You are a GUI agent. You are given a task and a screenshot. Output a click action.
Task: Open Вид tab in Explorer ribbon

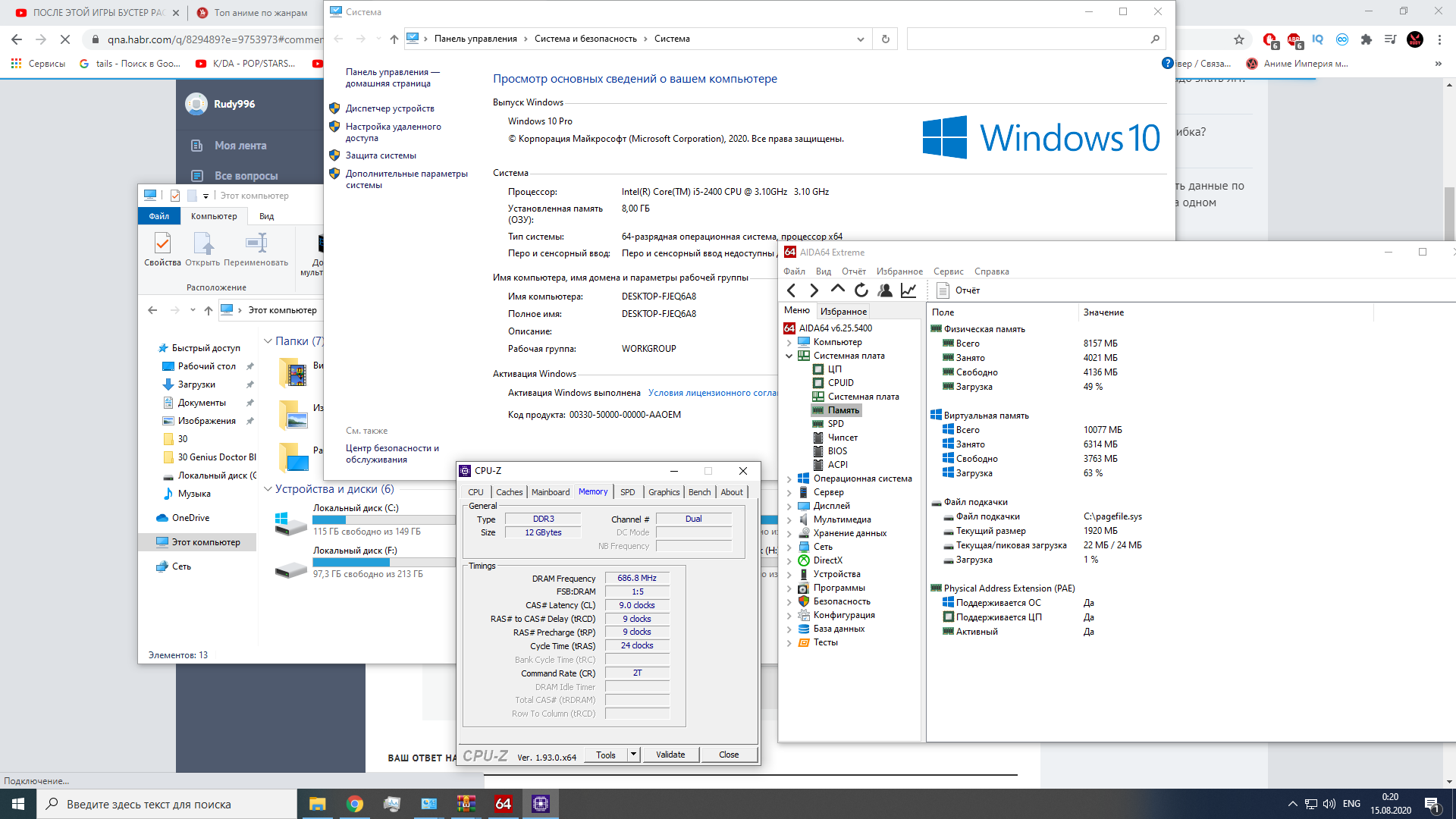click(266, 216)
